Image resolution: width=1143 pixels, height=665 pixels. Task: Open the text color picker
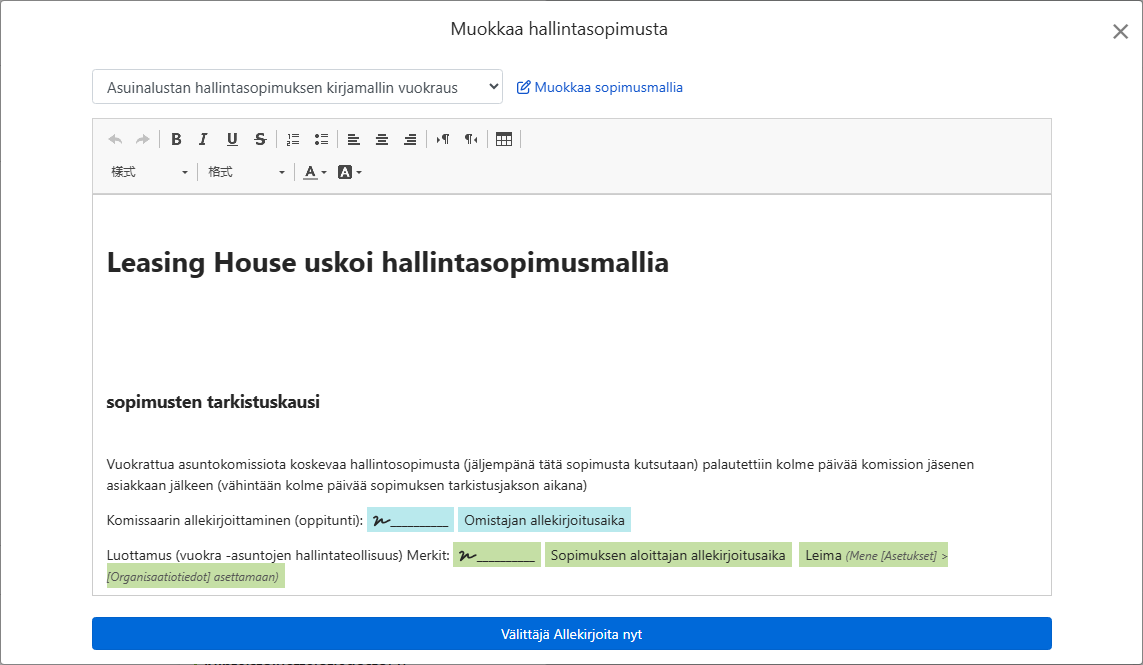point(315,172)
